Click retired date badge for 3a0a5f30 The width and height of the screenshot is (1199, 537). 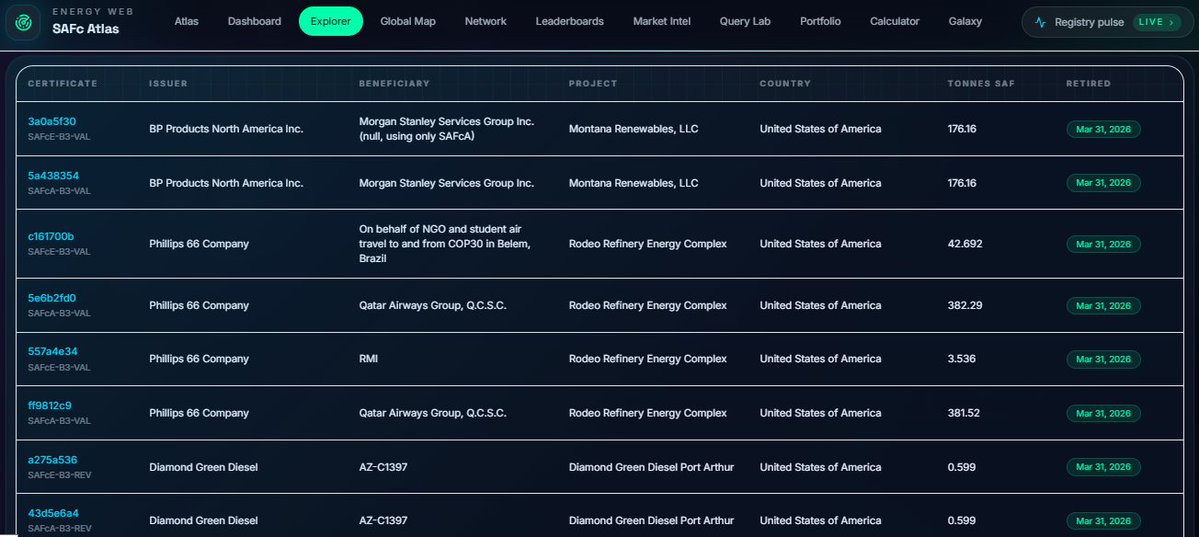pyautogui.click(x=1103, y=129)
